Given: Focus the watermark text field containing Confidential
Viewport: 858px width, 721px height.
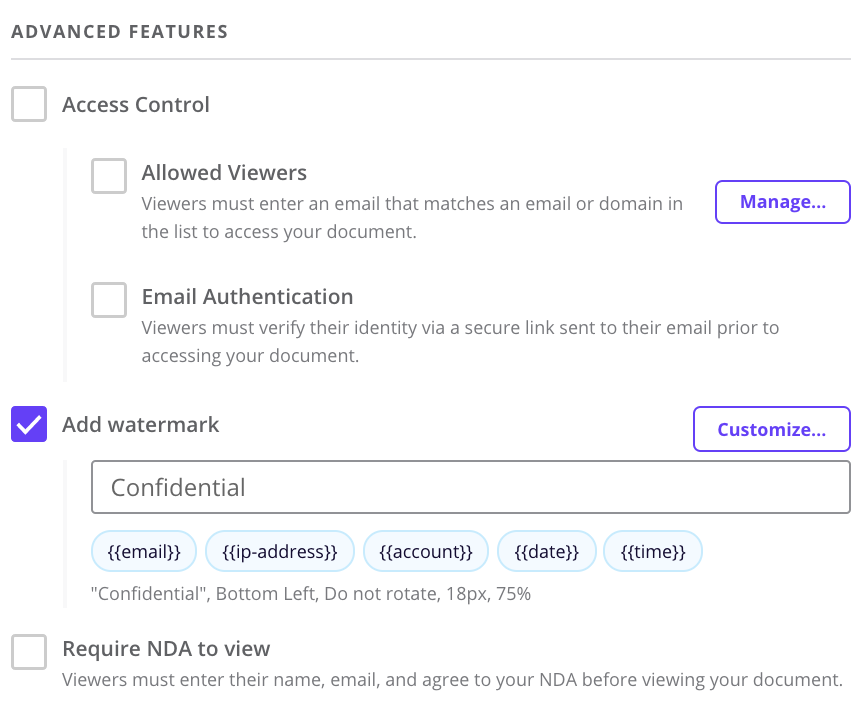Looking at the screenshot, I should pos(471,487).
